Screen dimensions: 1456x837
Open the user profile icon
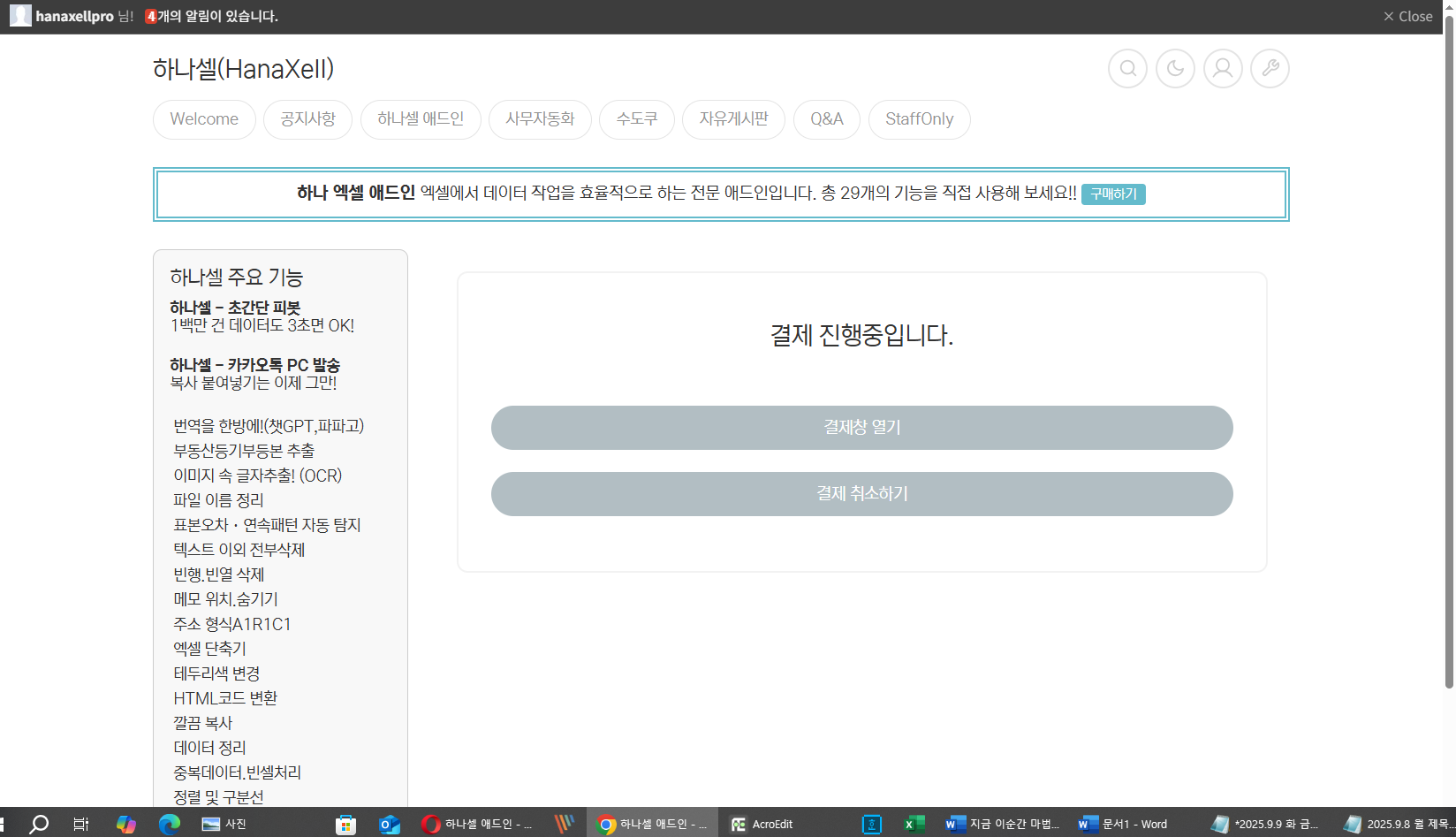click(x=1223, y=68)
